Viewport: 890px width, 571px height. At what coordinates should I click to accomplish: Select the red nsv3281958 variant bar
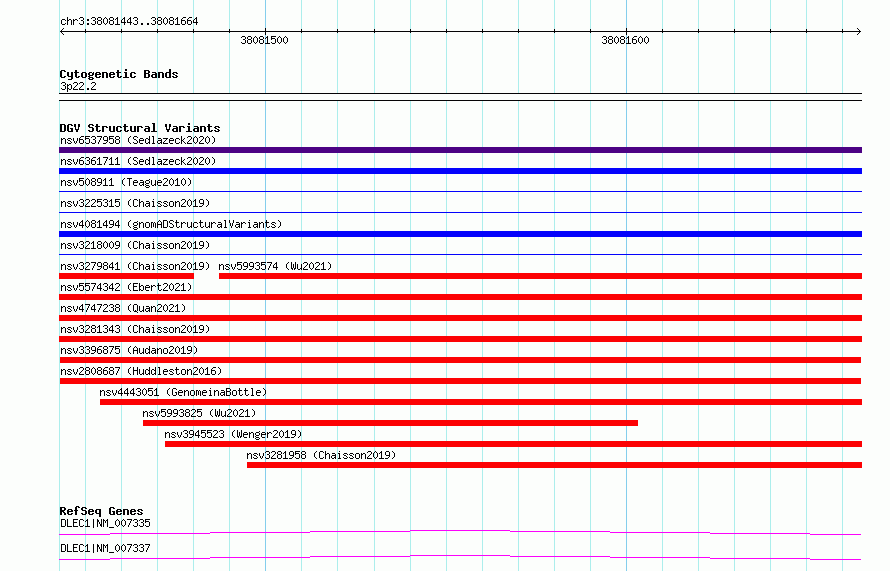555,465
